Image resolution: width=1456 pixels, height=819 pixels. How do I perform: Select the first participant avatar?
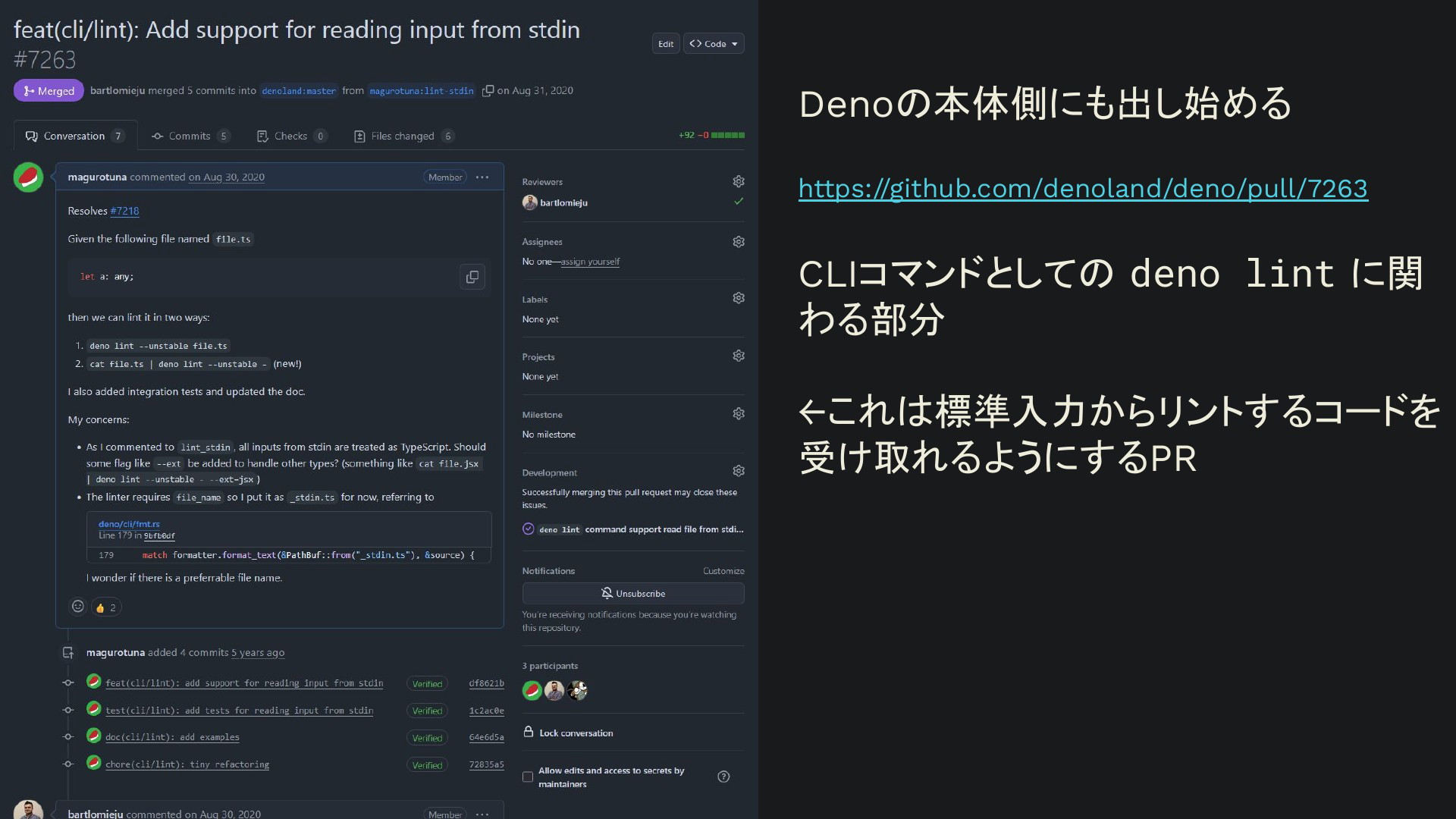532,691
